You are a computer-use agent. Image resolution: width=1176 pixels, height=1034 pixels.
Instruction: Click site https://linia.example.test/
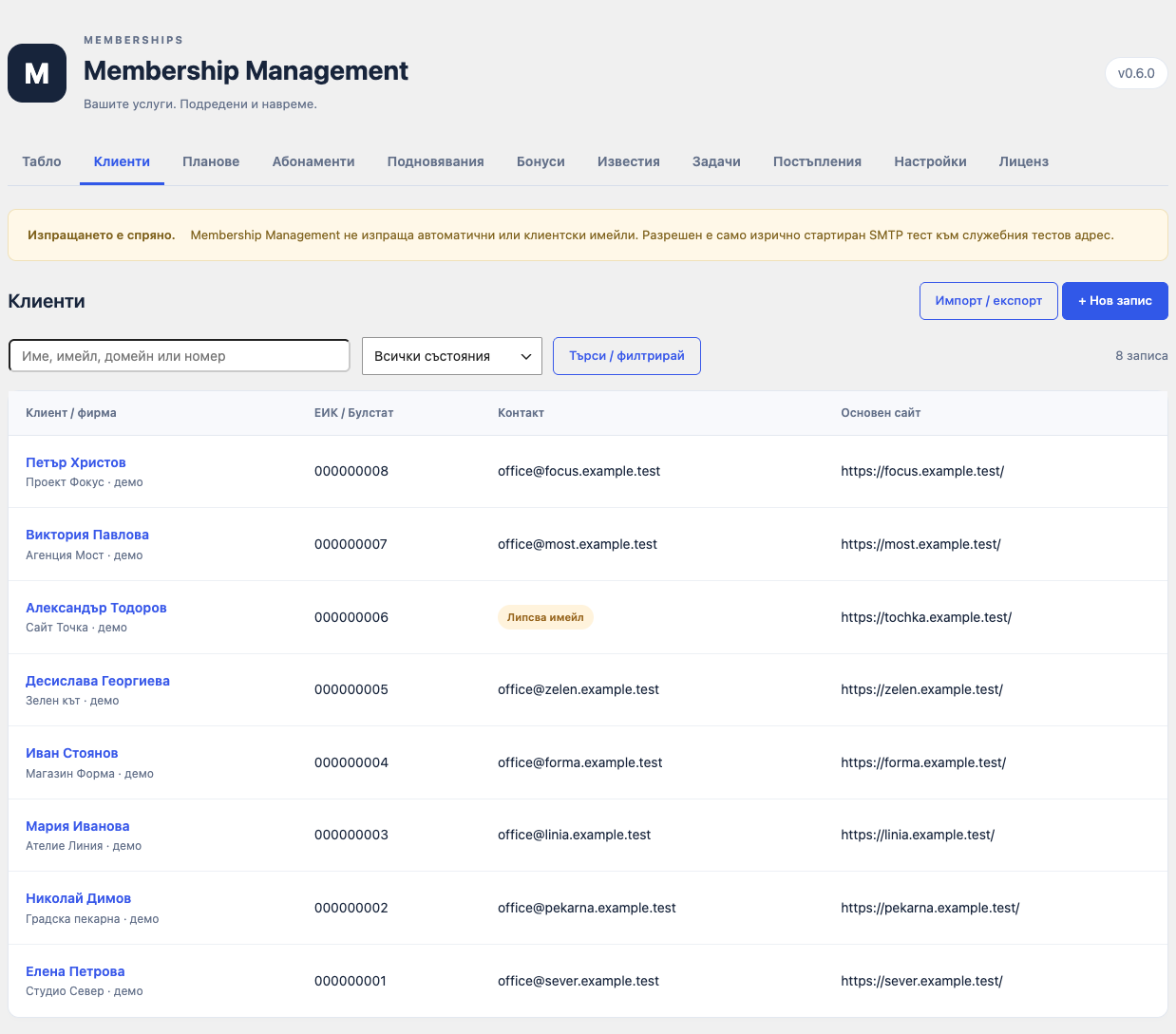tap(918, 835)
